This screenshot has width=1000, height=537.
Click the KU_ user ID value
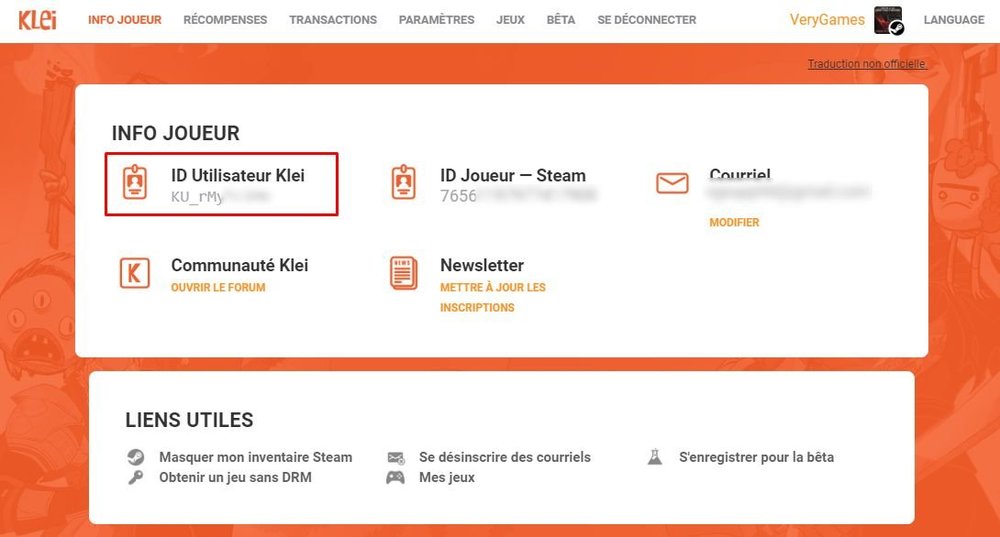click(220, 196)
